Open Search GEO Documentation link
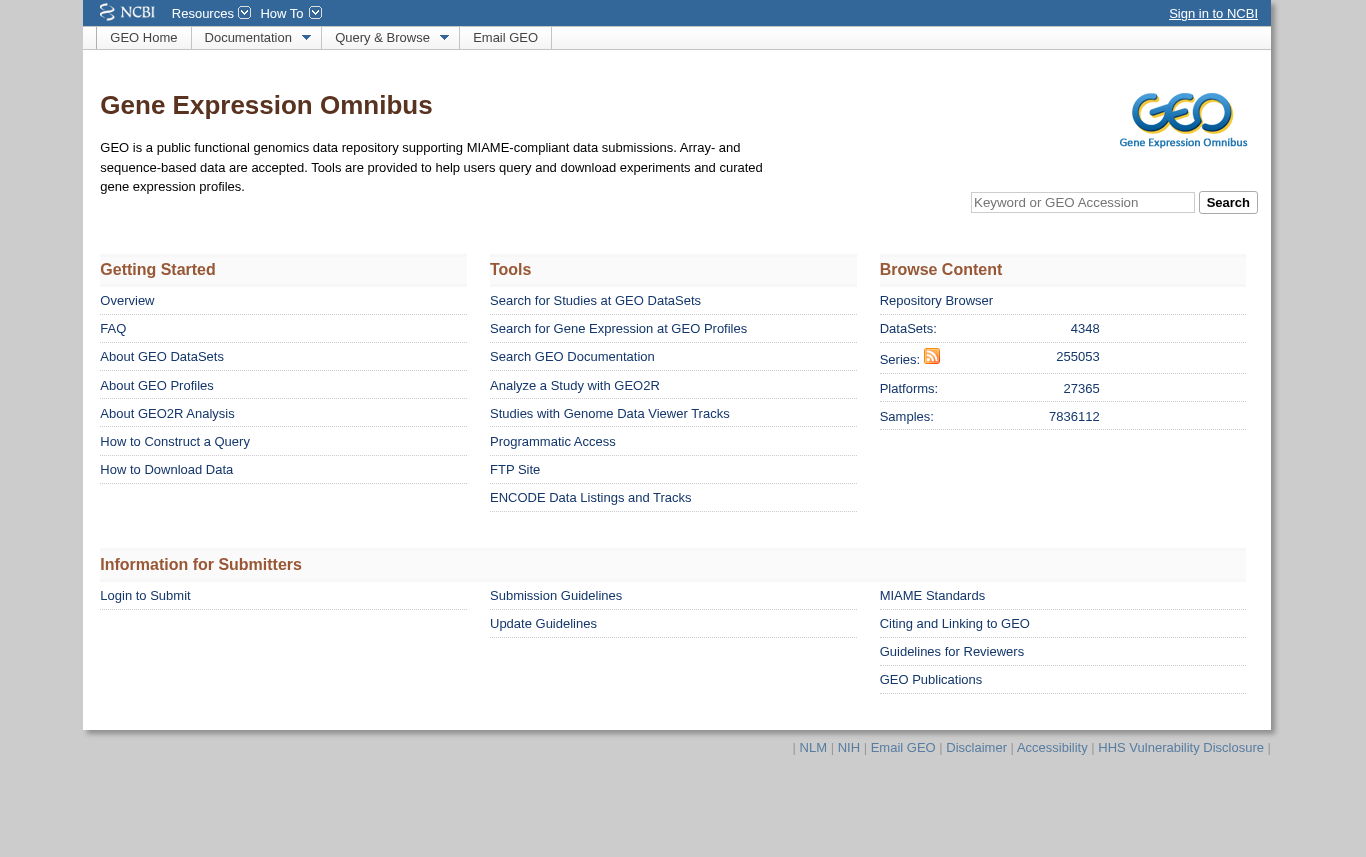 [x=572, y=357]
